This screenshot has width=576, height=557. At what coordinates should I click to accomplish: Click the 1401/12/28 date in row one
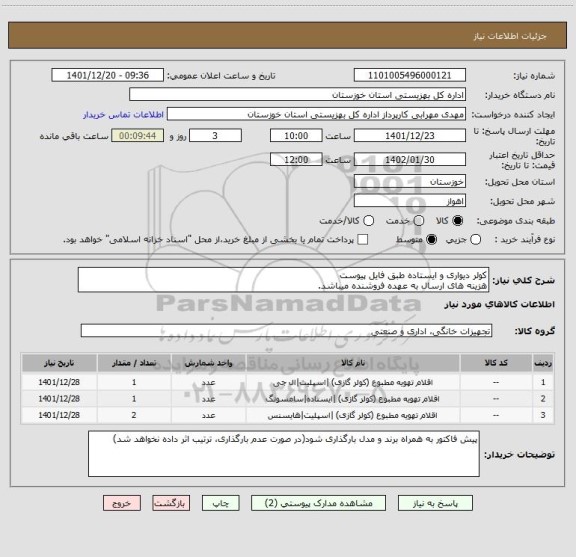point(59,382)
